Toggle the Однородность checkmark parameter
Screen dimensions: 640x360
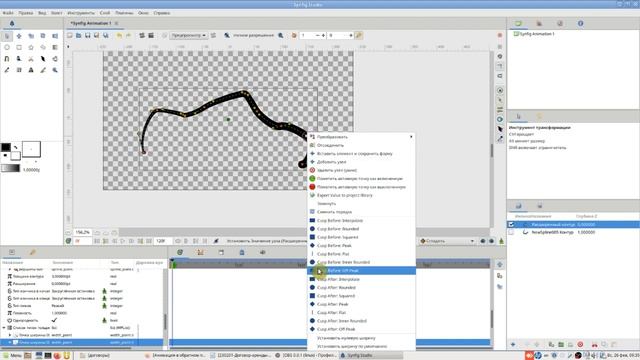pos(54,320)
